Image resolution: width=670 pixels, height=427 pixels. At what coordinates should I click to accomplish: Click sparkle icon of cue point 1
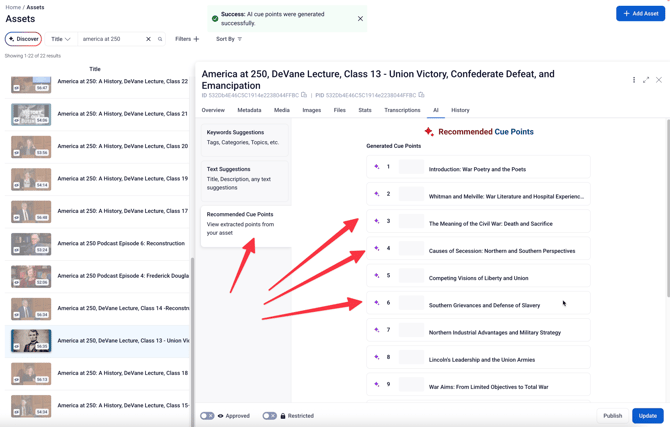(376, 167)
